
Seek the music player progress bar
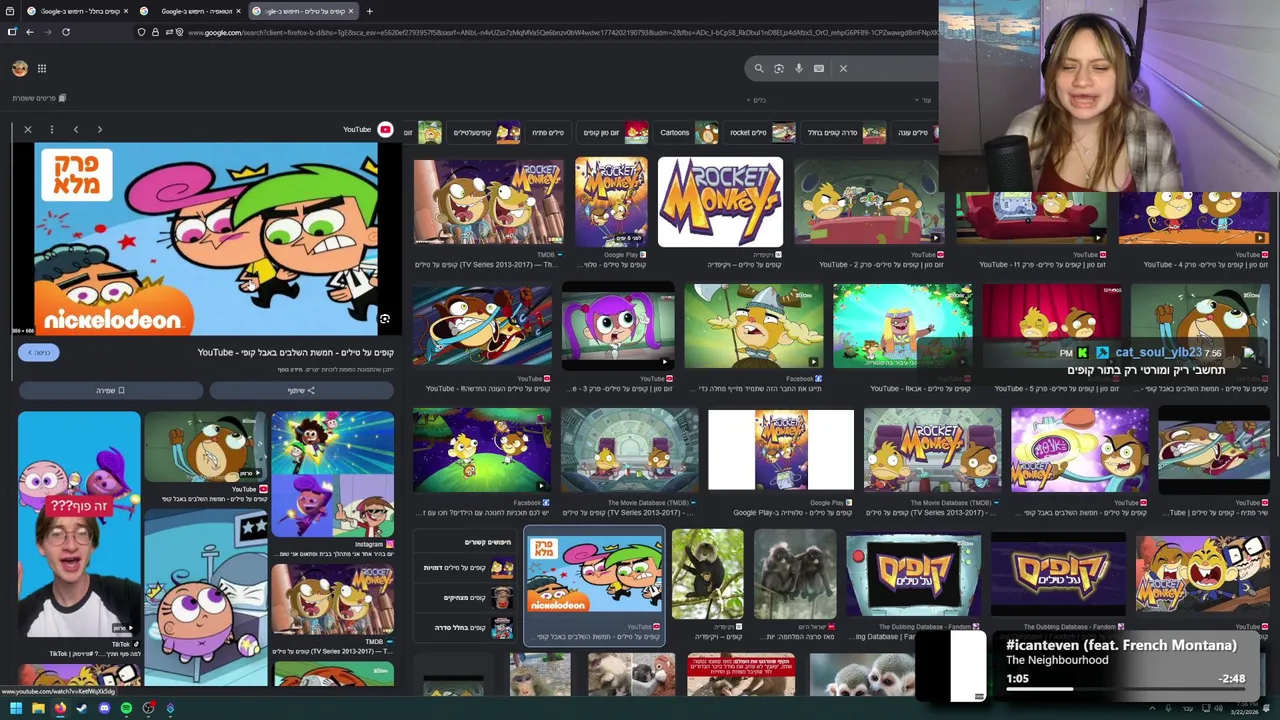click(x=1128, y=689)
